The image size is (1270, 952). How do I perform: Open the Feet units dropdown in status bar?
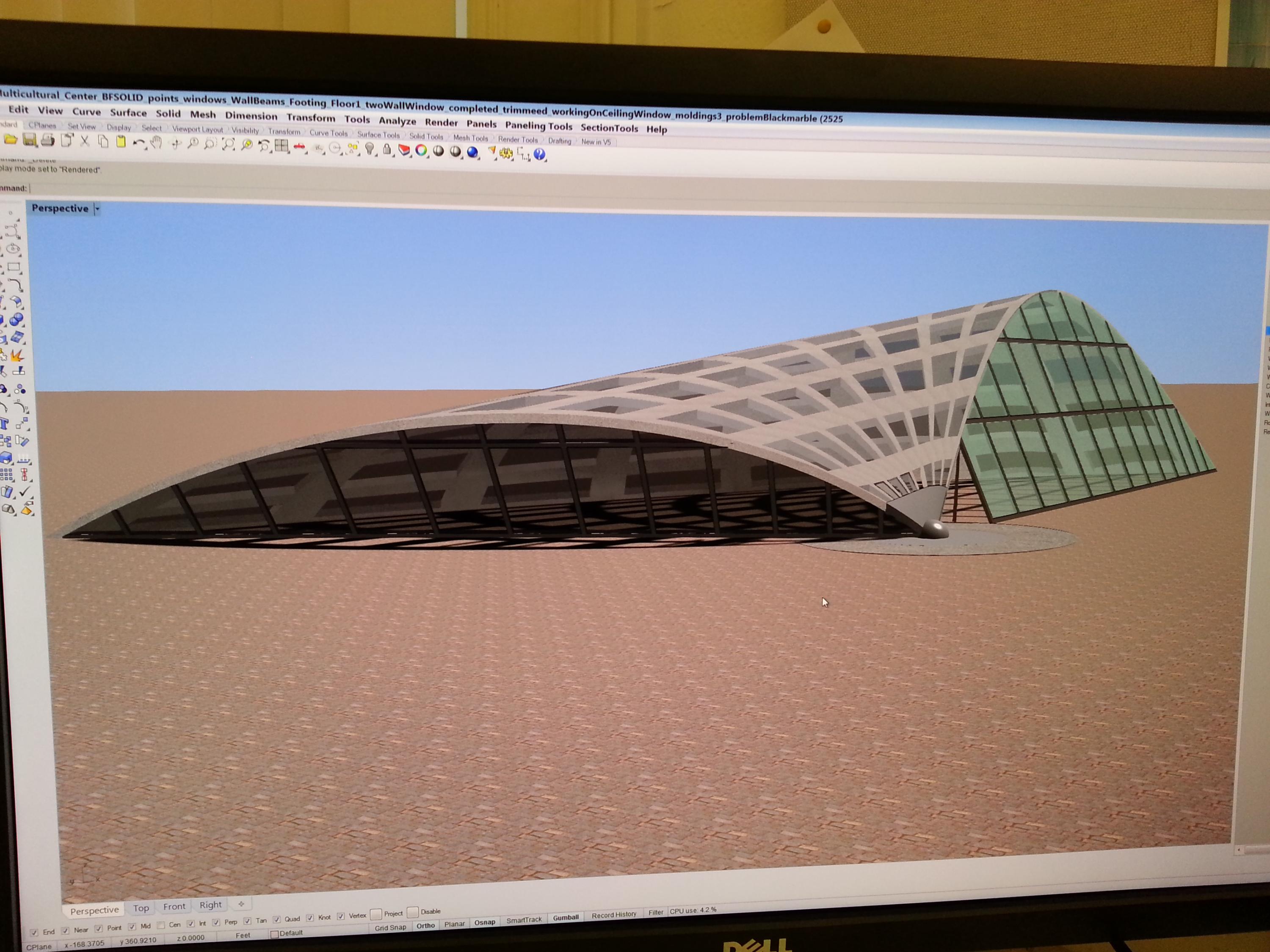pyautogui.click(x=243, y=935)
